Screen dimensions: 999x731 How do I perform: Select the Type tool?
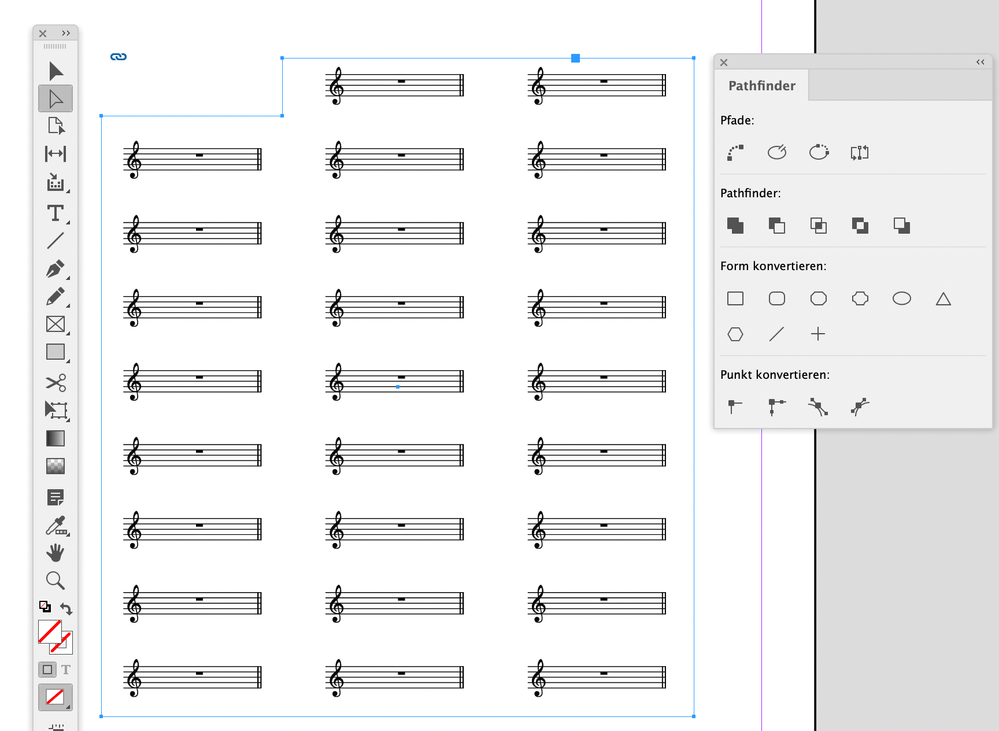click(55, 213)
